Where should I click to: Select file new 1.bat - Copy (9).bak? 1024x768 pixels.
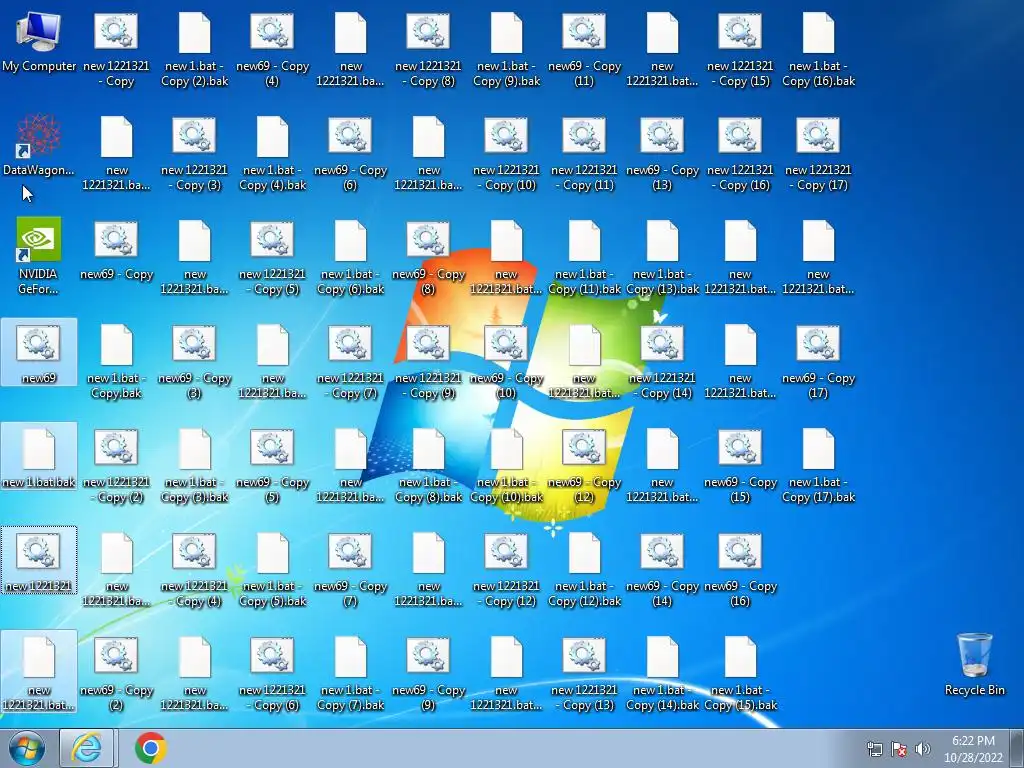click(x=506, y=50)
